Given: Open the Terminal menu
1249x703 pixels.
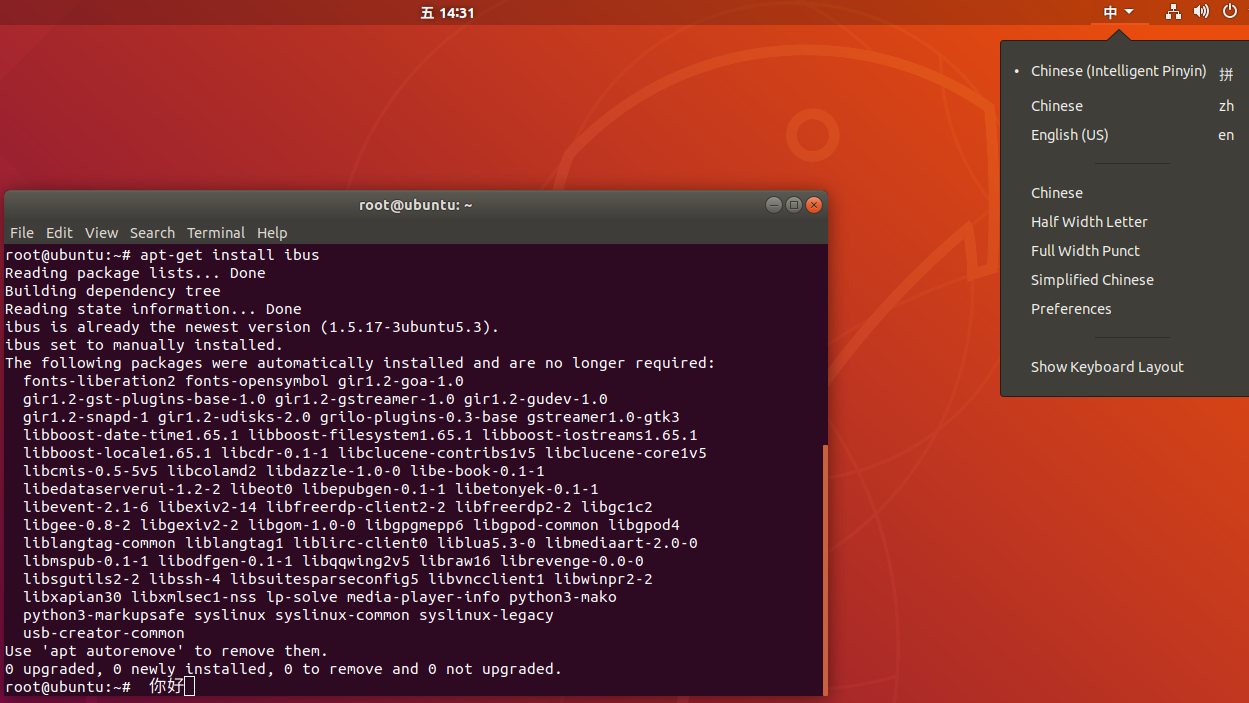Looking at the screenshot, I should (215, 232).
